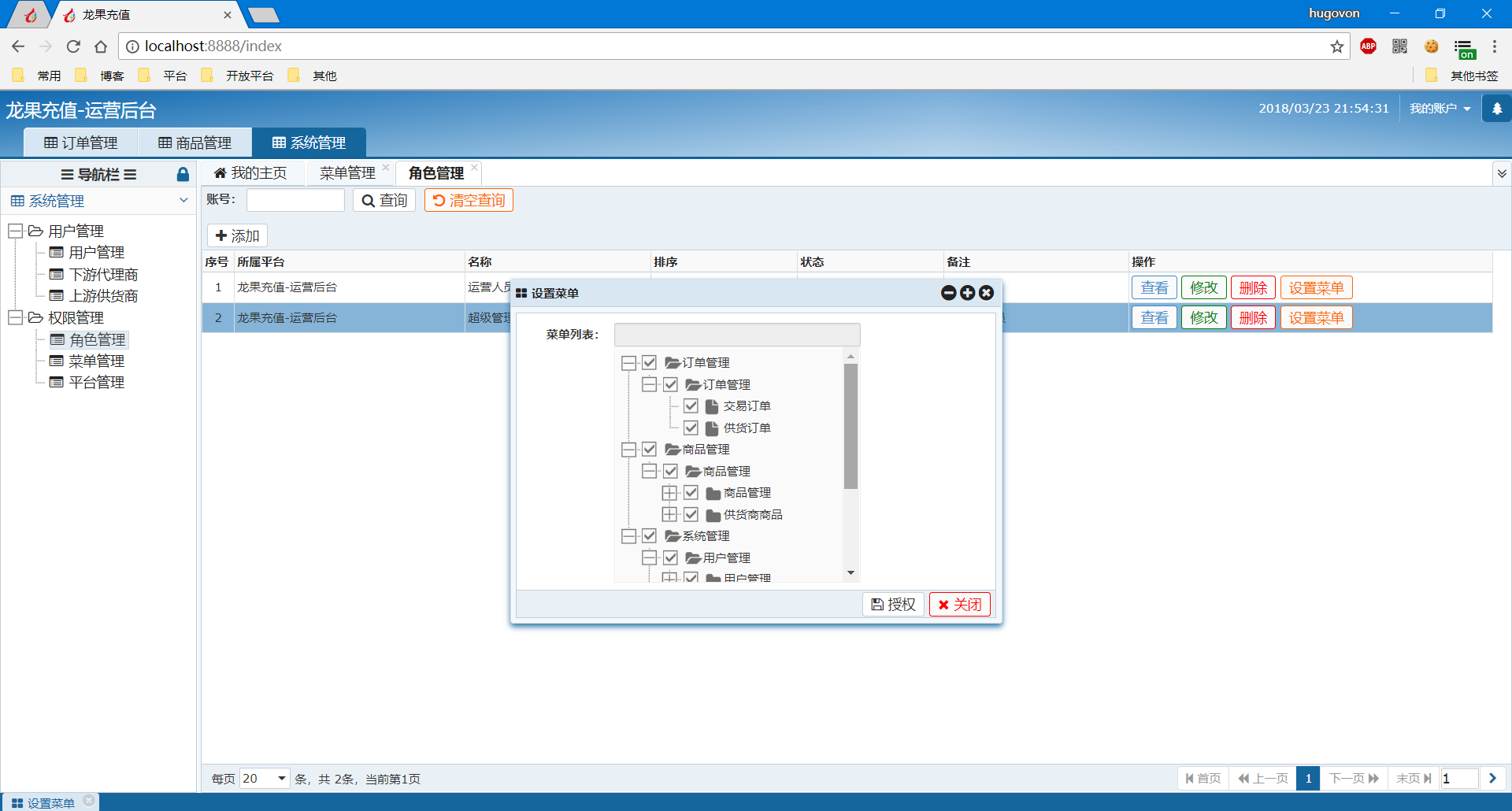Screen dimensions: 1512x811
Task: Uncheck the top-level 商品管理 checkbox in dialog
Action: (649, 450)
